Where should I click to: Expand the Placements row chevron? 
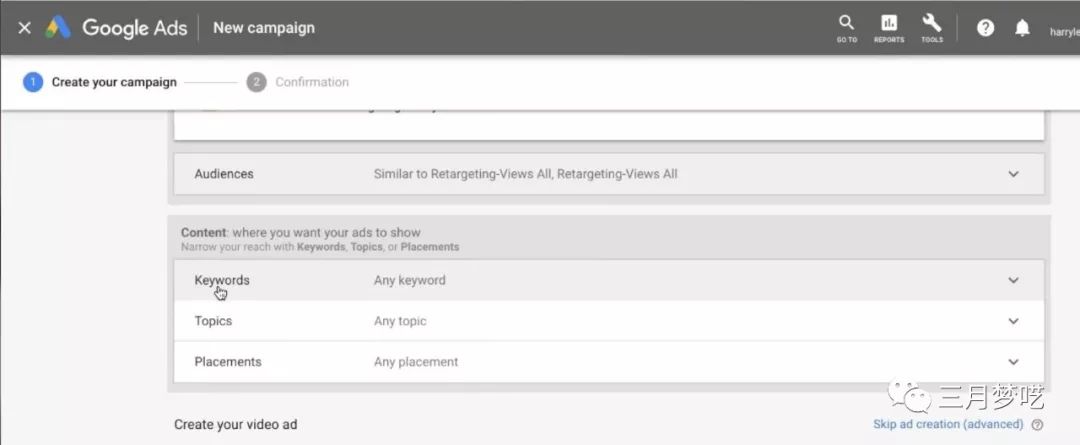(1013, 362)
